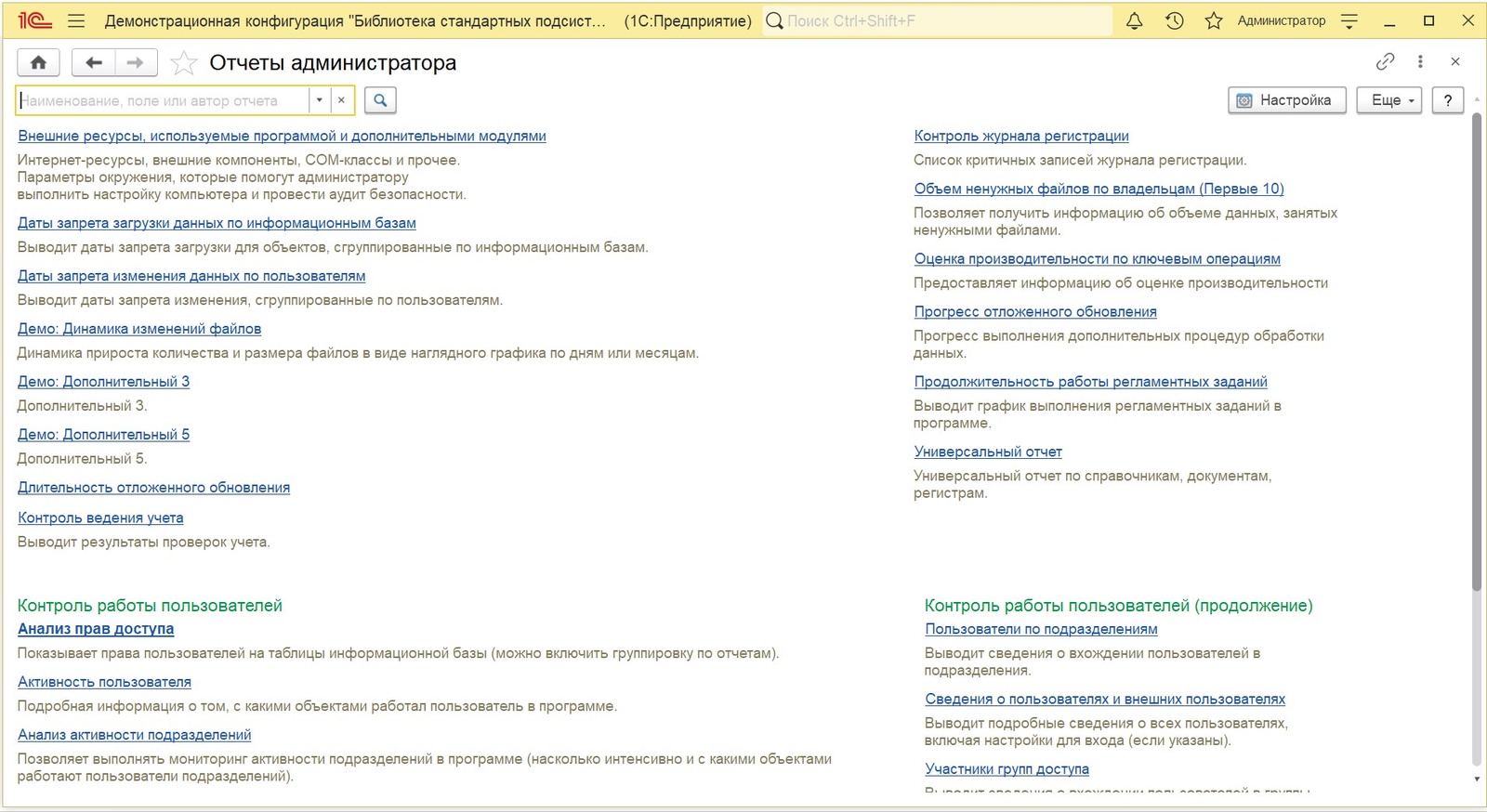Open the 1C main menu hamburger icon
The image size is (1487, 812).
(76, 20)
